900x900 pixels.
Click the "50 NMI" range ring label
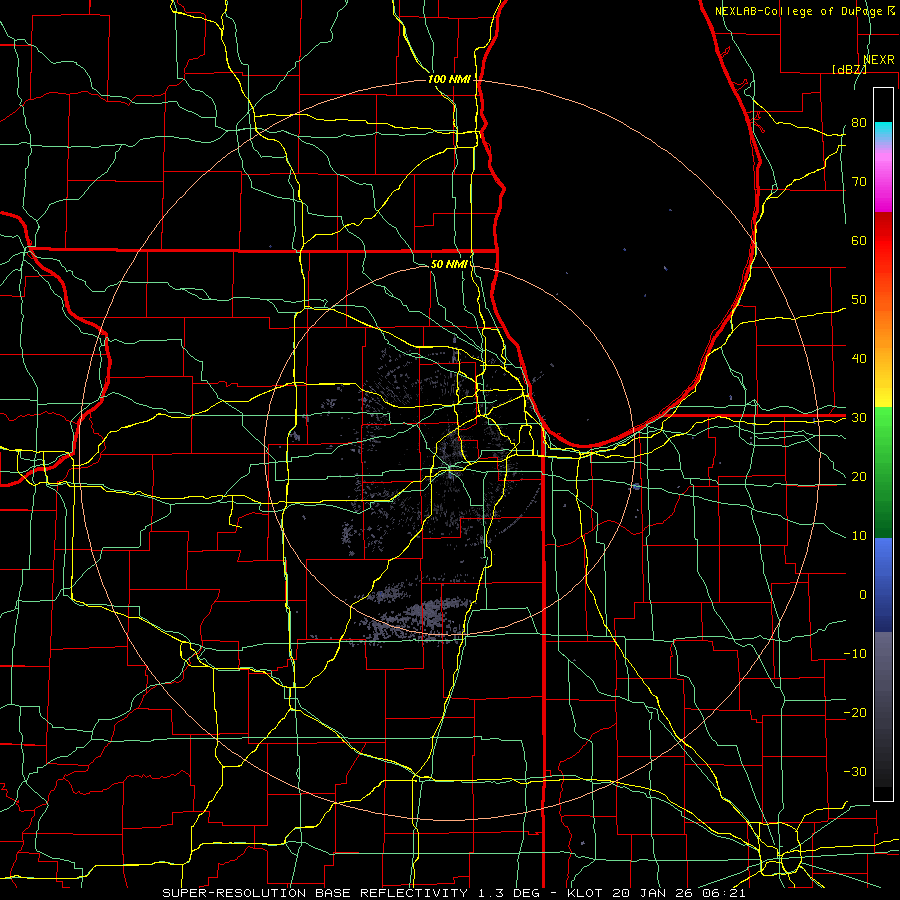pos(449,264)
